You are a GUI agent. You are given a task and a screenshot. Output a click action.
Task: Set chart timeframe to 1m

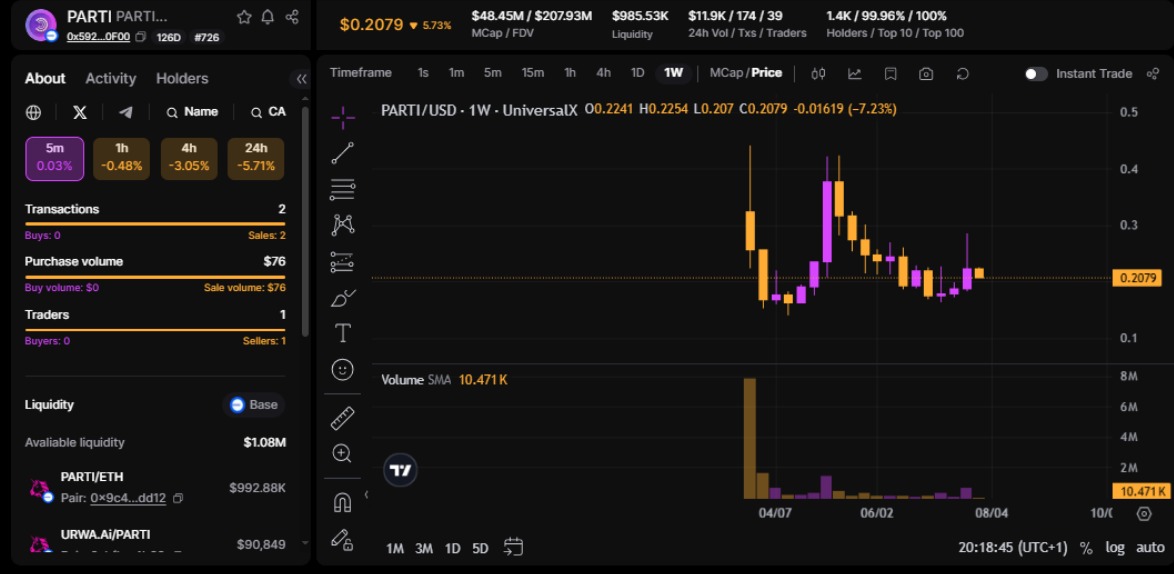coord(456,73)
